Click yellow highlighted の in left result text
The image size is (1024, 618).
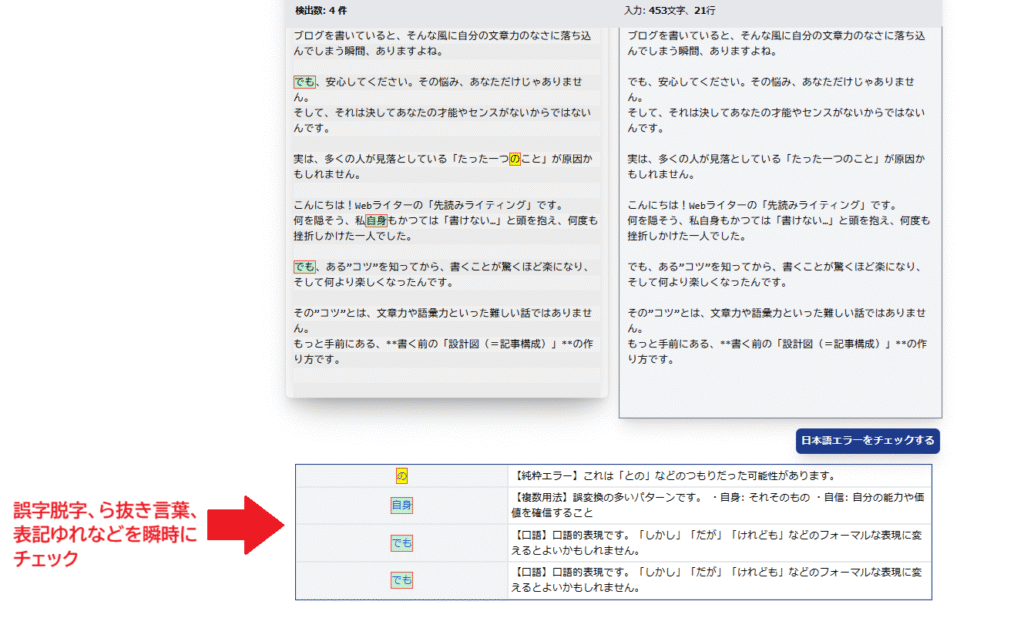tap(515, 158)
